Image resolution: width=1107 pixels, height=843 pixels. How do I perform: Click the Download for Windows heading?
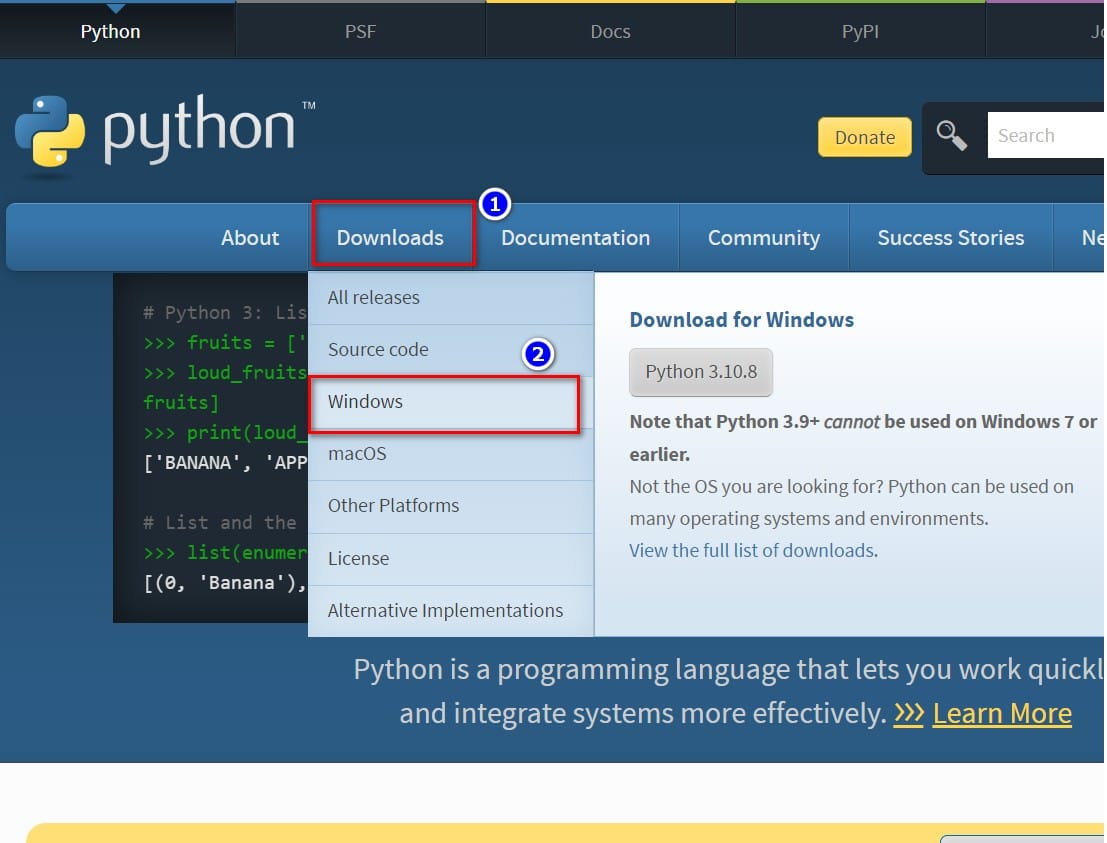pos(741,320)
